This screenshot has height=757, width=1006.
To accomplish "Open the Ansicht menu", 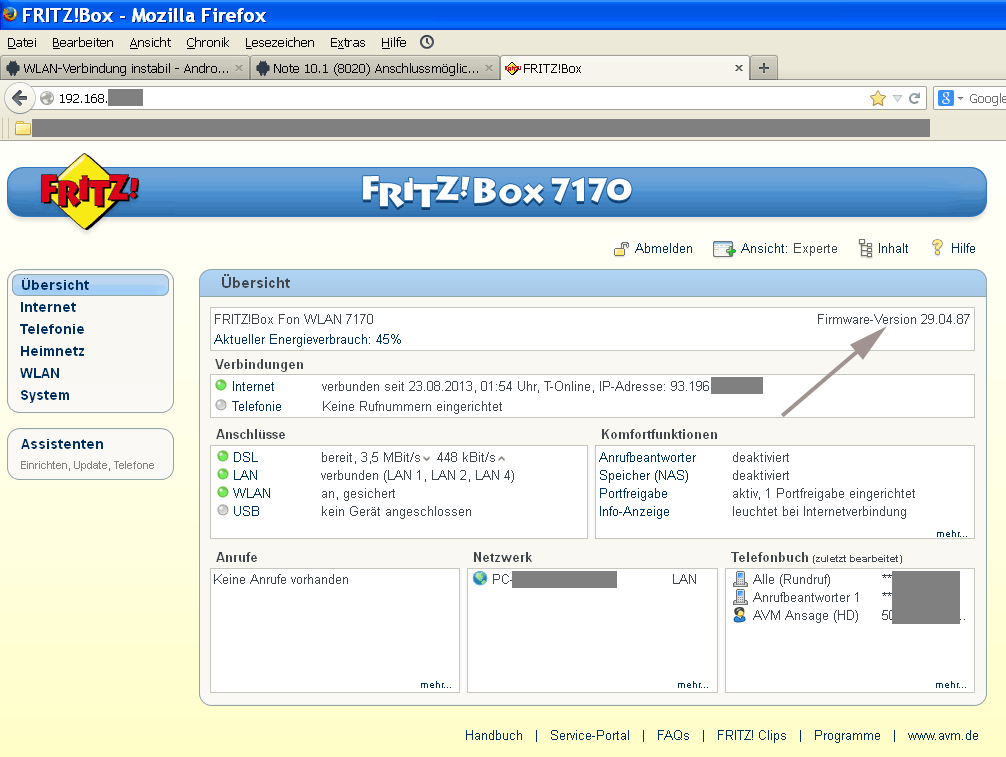I will 150,42.
